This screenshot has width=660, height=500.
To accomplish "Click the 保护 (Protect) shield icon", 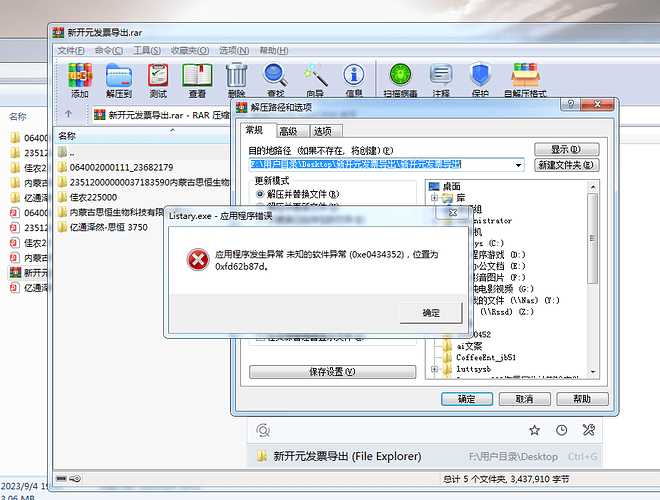I will pos(480,80).
